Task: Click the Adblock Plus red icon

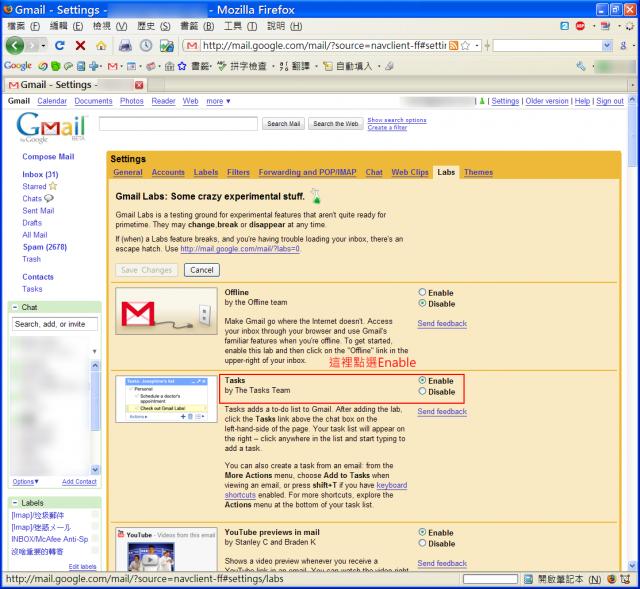Action: (x=580, y=26)
